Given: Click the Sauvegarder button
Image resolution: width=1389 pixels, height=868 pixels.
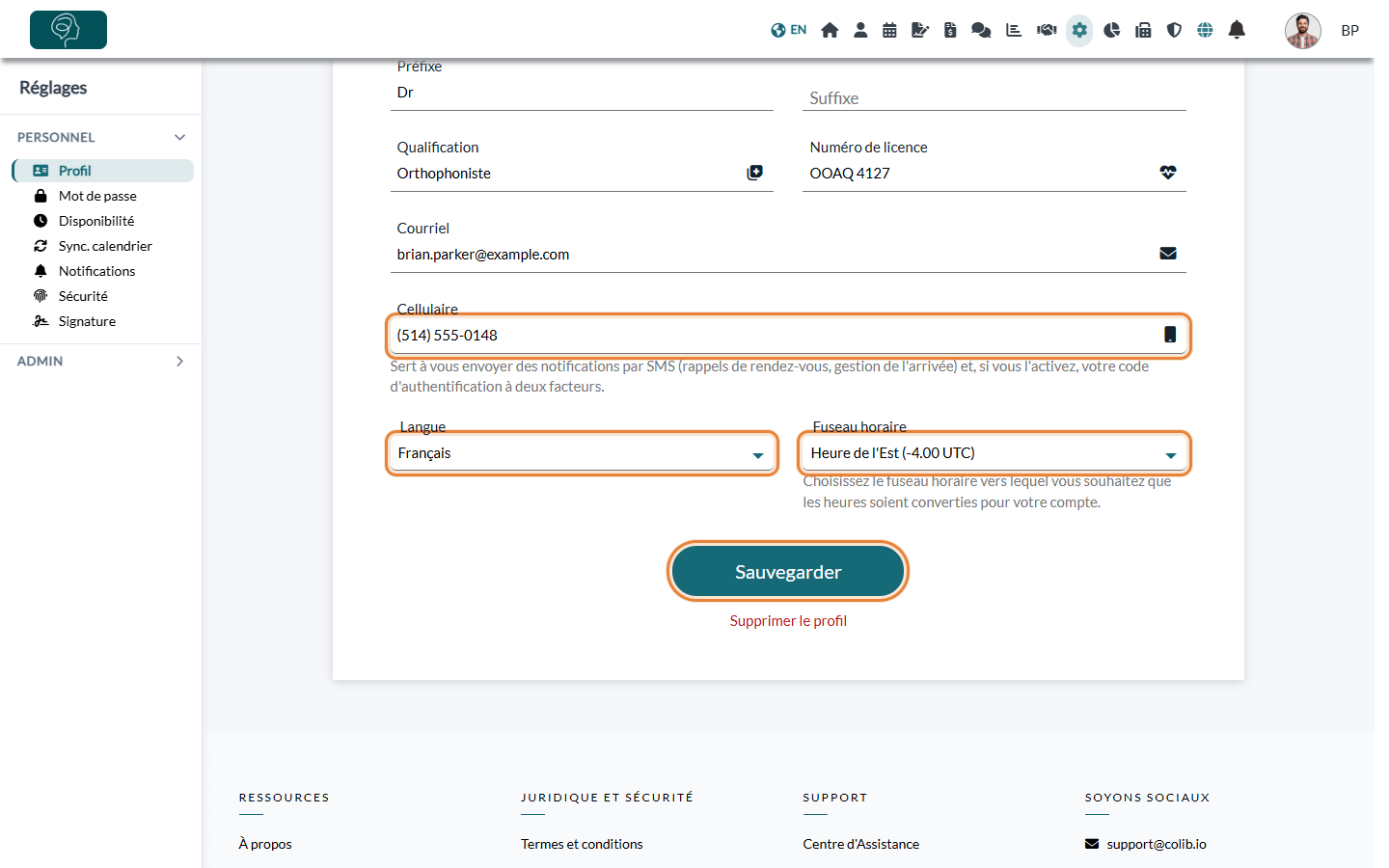Looking at the screenshot, I should click(788, 572).
